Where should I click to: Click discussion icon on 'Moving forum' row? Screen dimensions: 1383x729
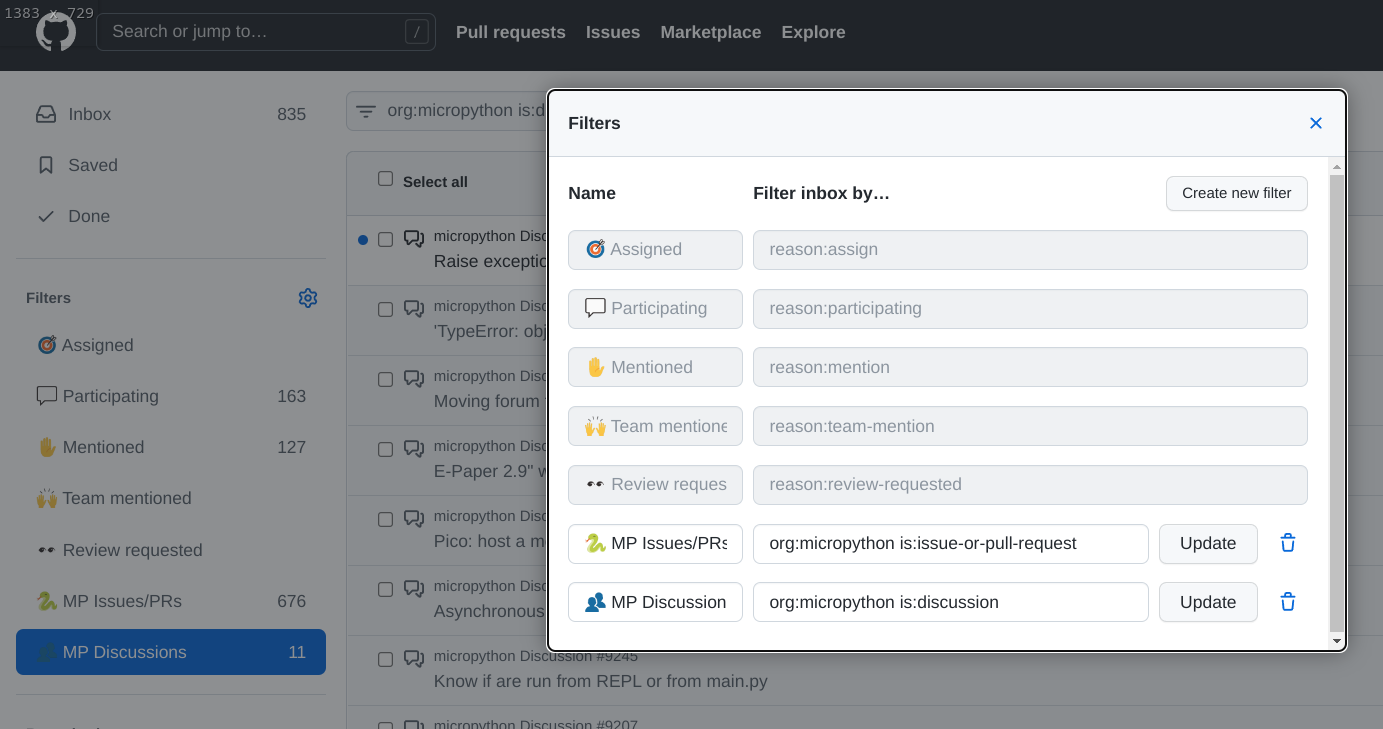414,379
